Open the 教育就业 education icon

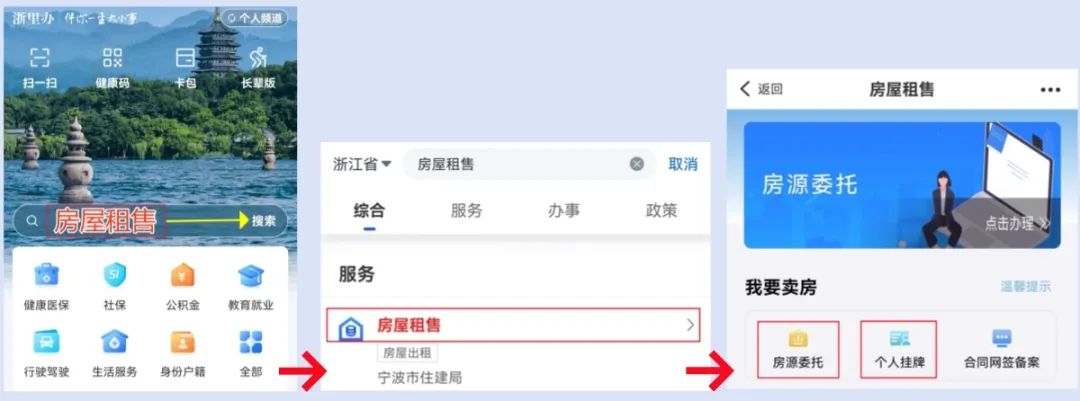pyautogui.click(x=251, y=275)
